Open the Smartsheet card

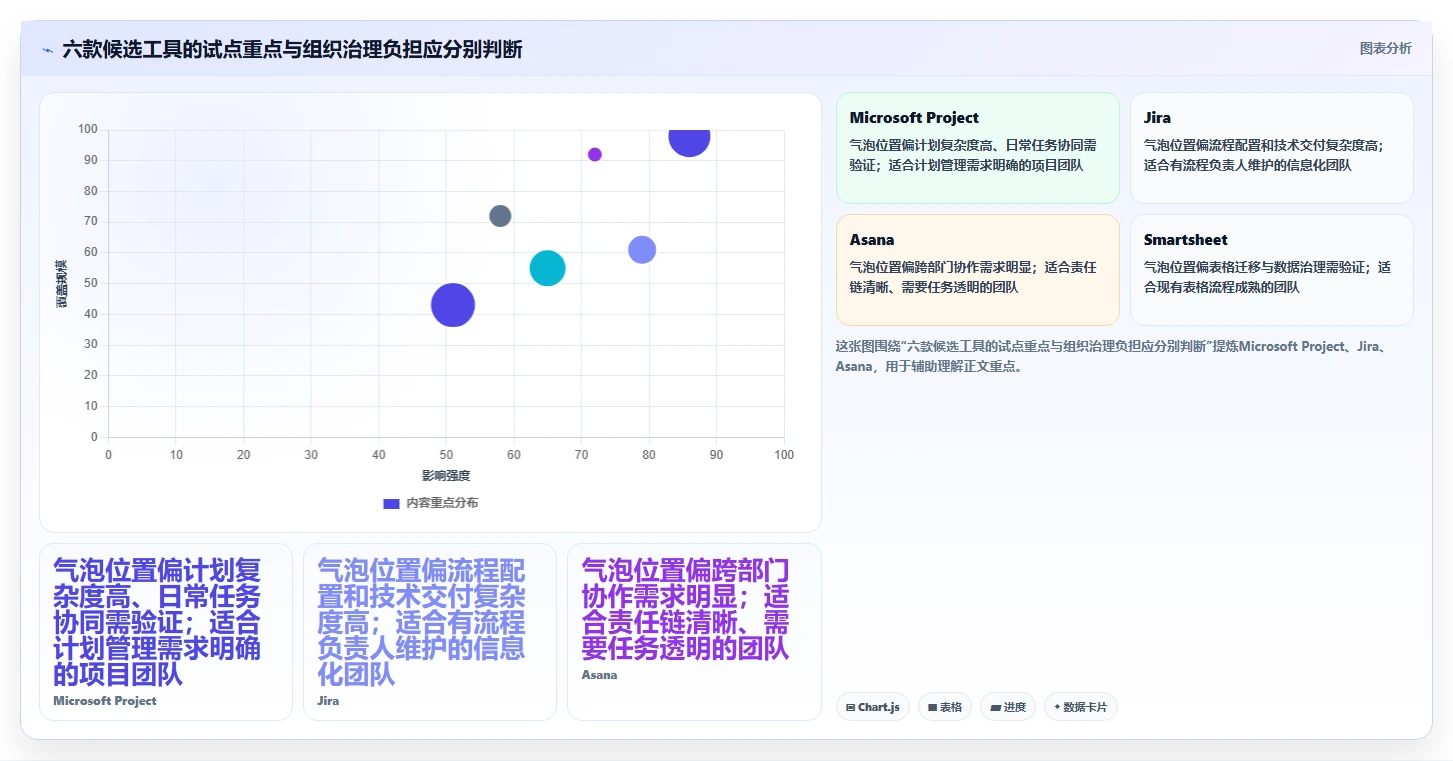(1271, 270)
